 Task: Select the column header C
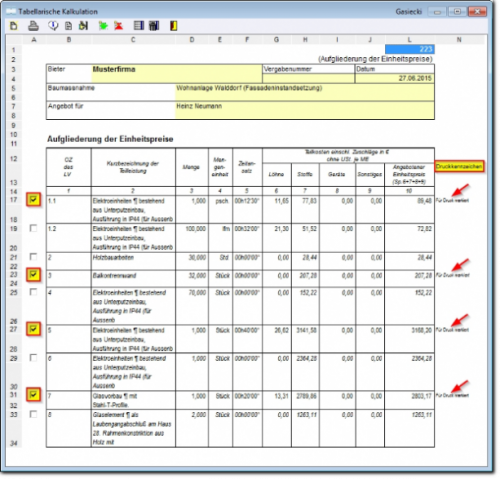(133, 40)
